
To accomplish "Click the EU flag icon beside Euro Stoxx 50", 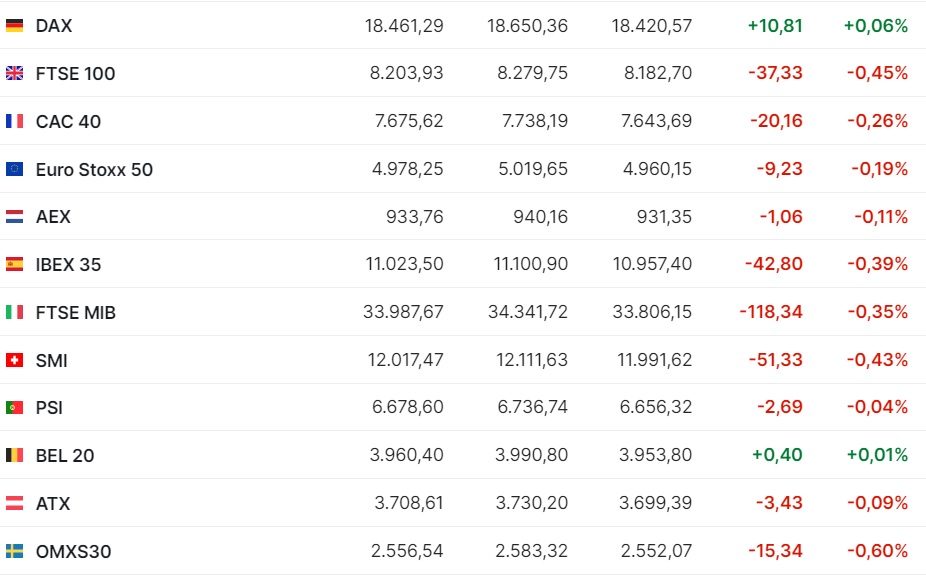I will pos(14,169).
